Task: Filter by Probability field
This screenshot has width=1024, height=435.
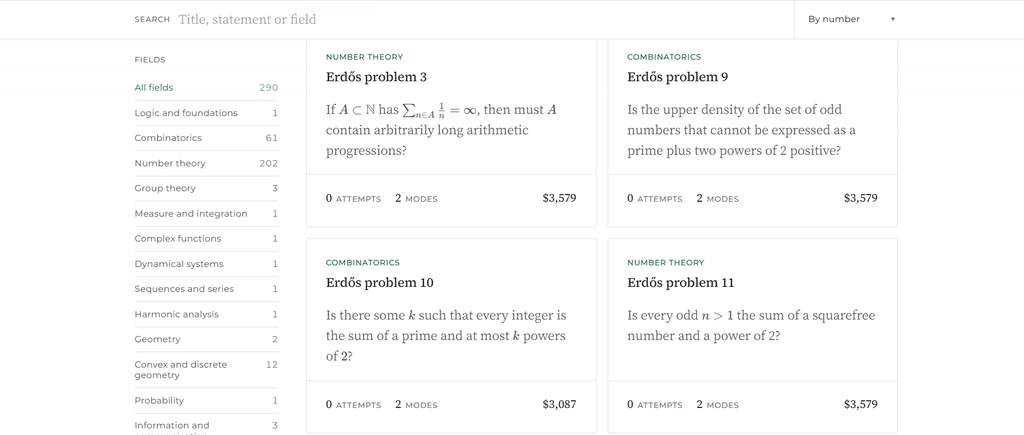Action: (206, 400)
